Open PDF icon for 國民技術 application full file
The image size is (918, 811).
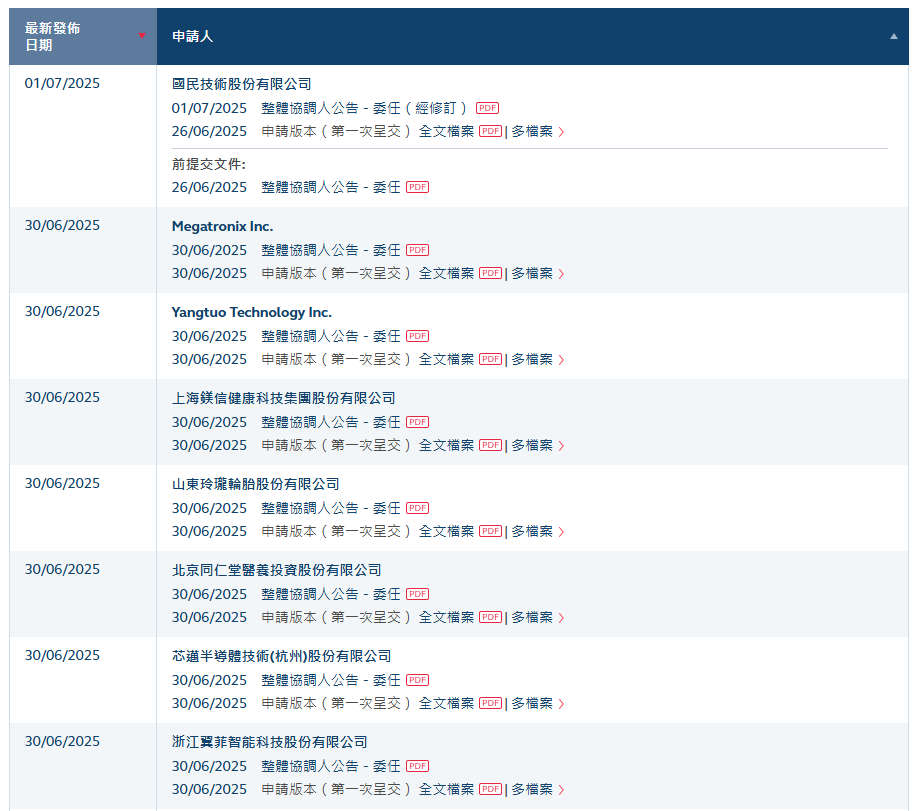(490, 132)
